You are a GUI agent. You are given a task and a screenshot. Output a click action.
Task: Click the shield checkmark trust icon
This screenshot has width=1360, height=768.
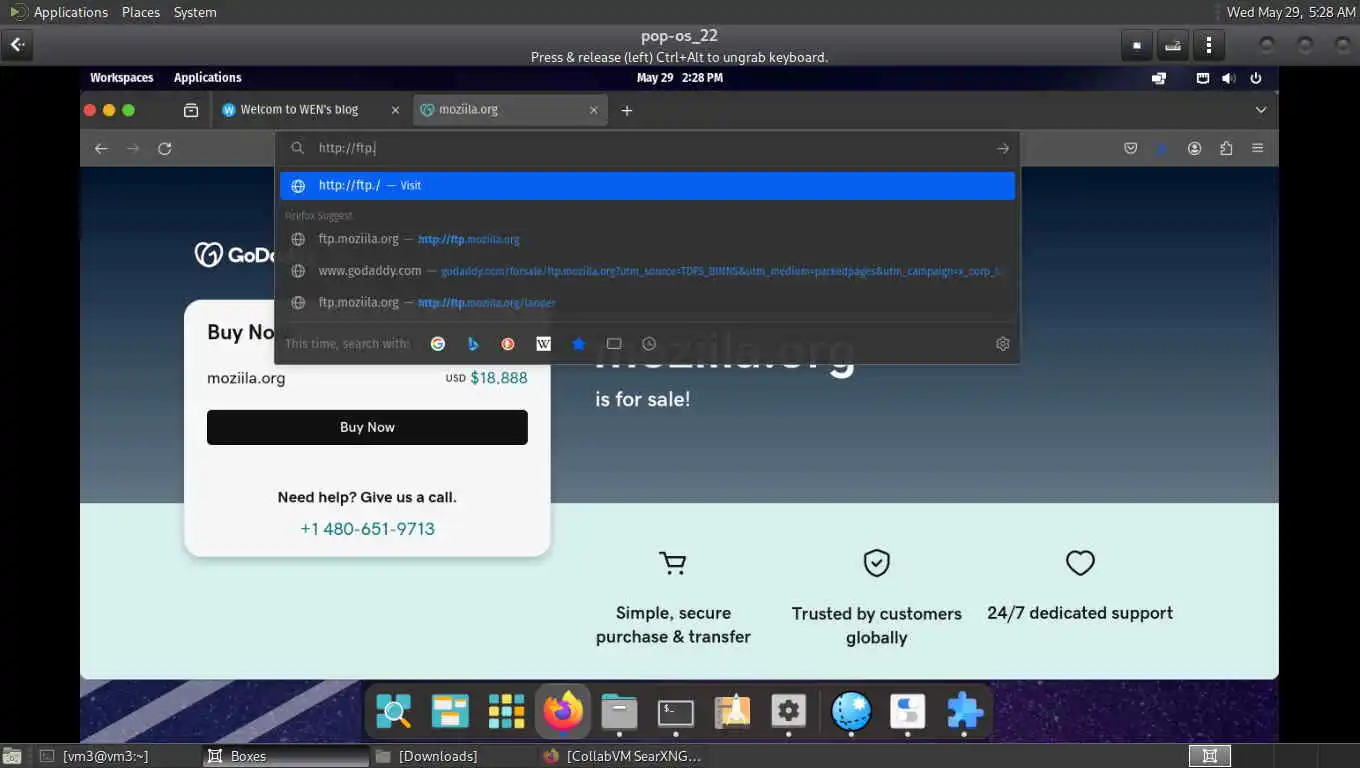point(876,563)
